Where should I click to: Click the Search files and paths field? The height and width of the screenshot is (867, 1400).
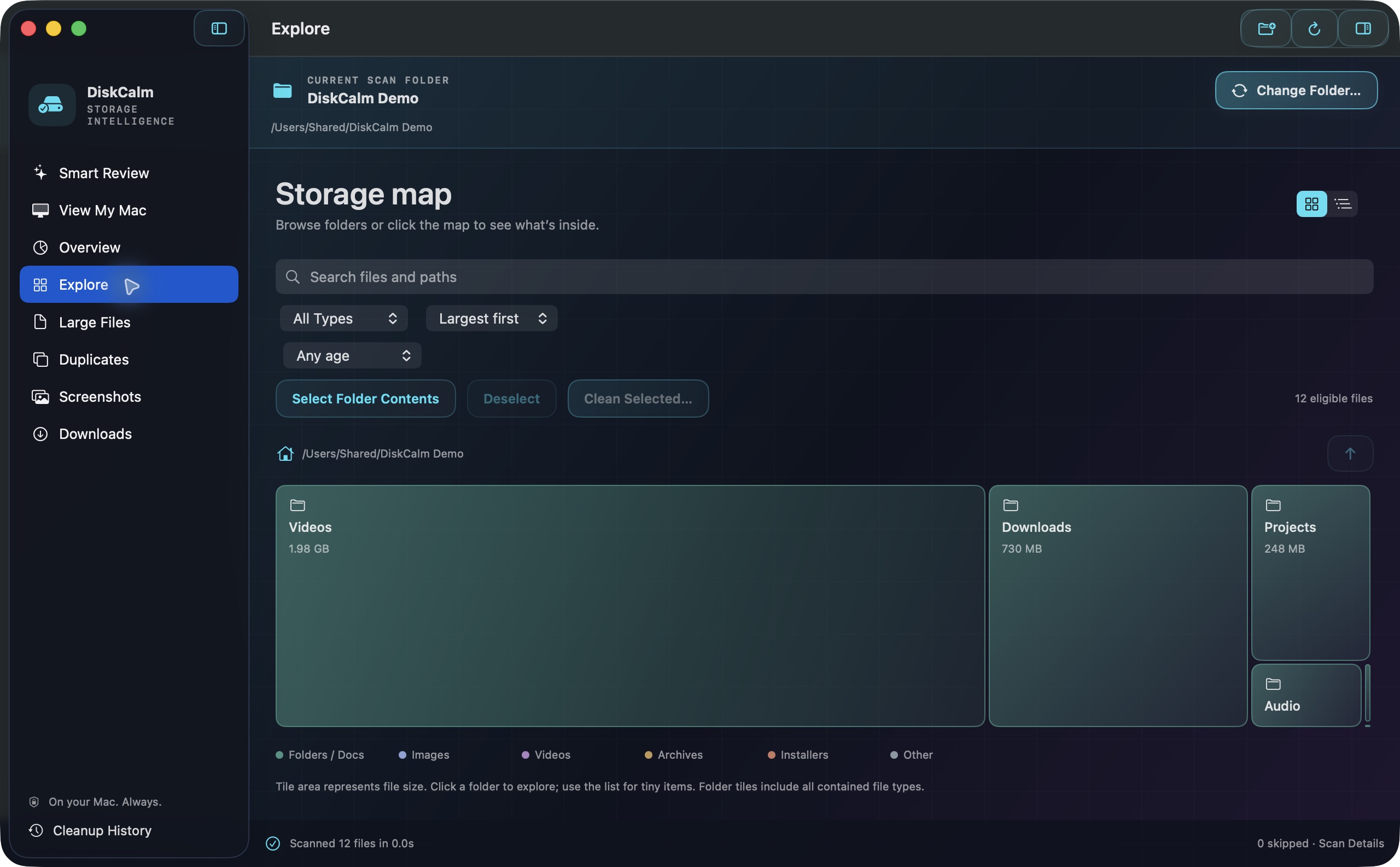(824, 277)
